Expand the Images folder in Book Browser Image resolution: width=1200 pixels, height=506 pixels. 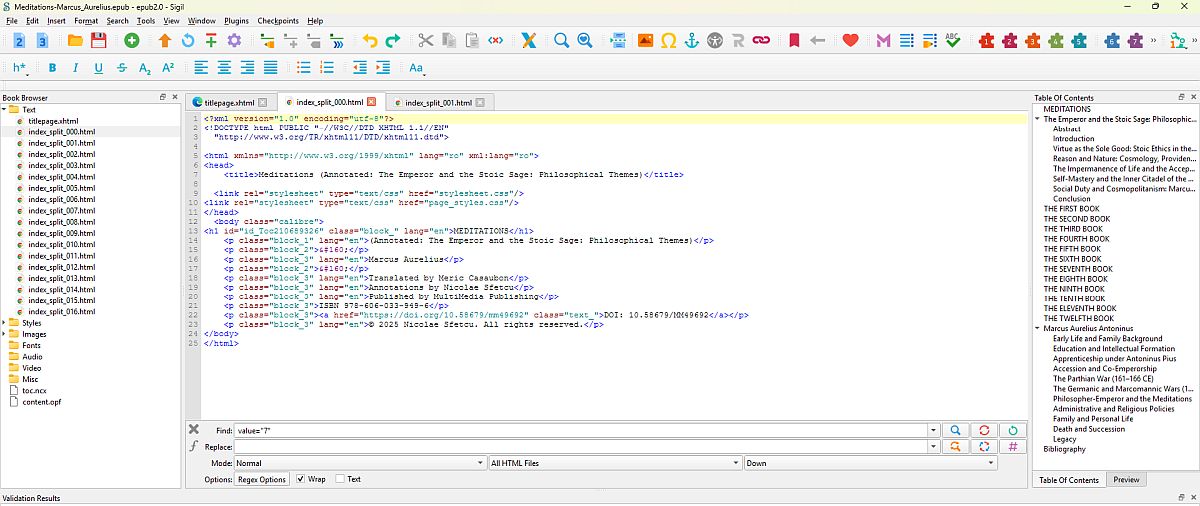point(4,334)
